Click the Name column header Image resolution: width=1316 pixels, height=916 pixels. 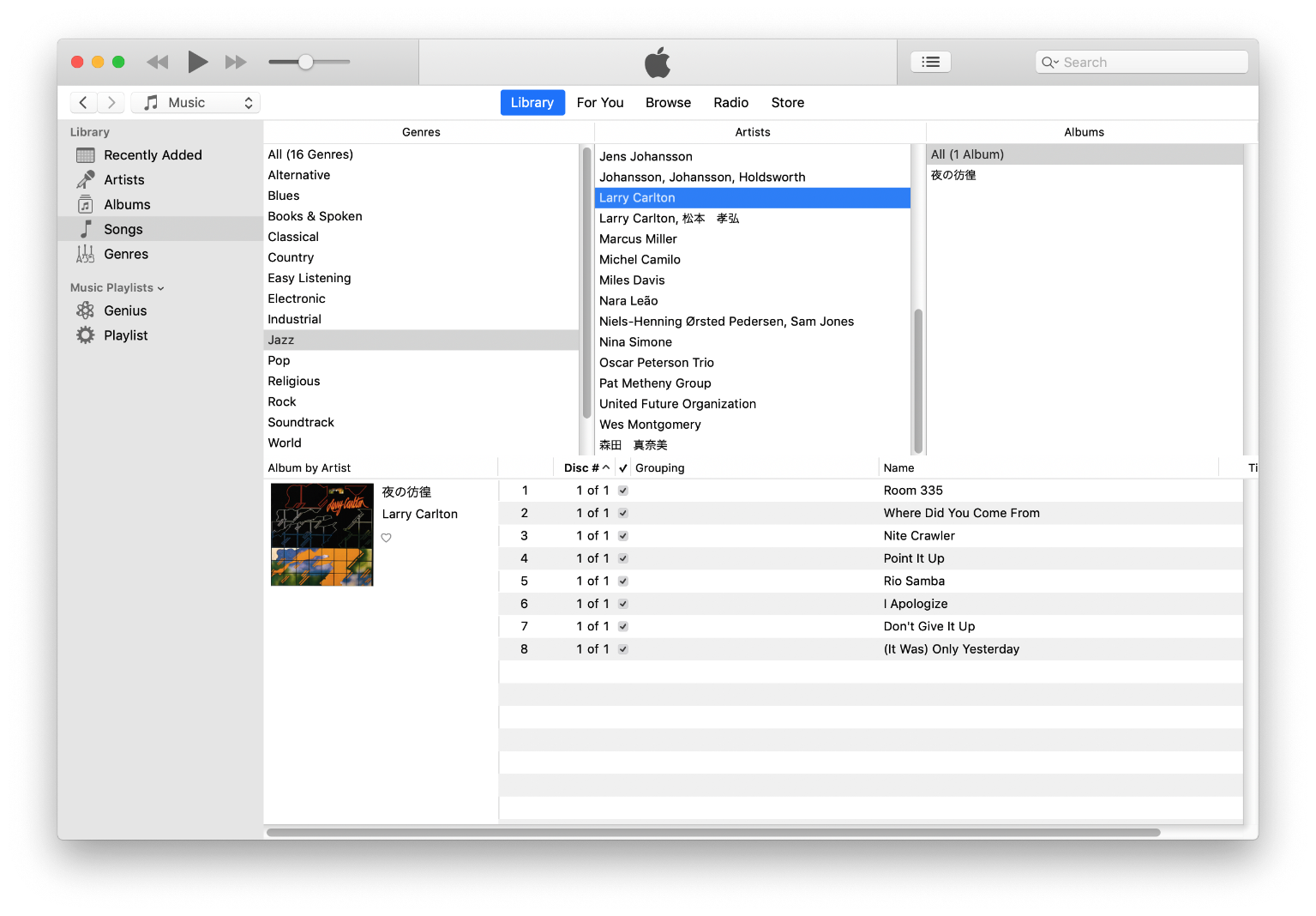click(x=1048, y=468)
